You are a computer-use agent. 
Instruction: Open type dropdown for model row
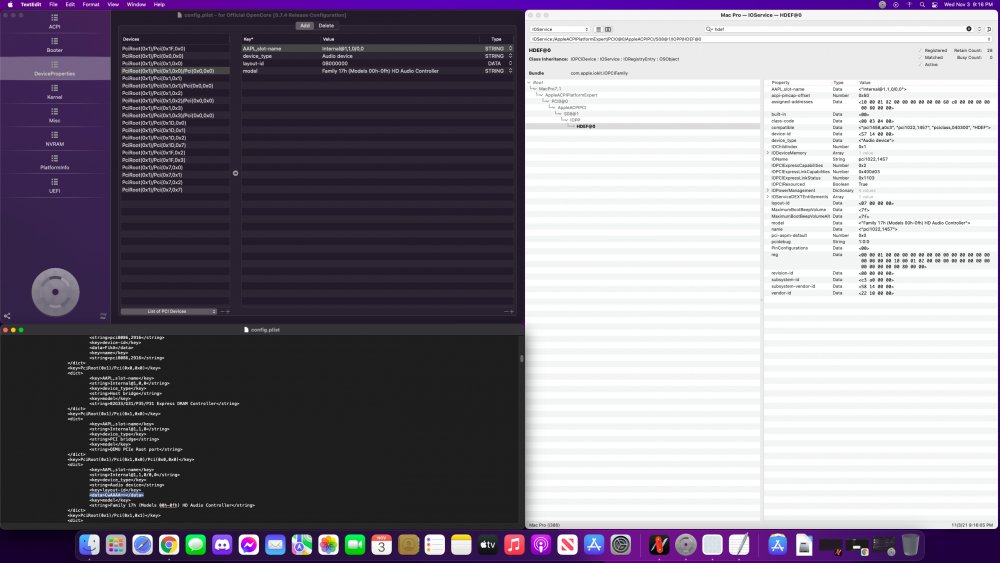point(510,71)
